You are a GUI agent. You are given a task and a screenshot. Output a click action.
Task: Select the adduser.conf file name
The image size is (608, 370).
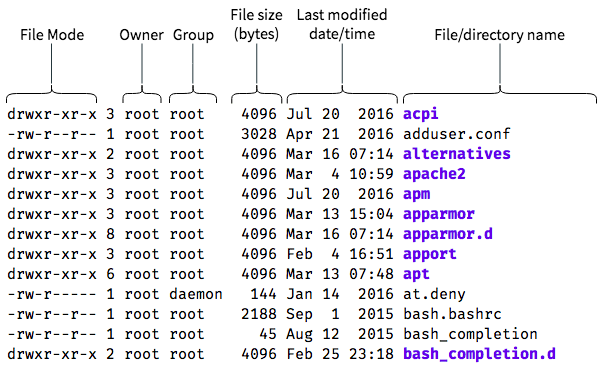coord(457,134)
